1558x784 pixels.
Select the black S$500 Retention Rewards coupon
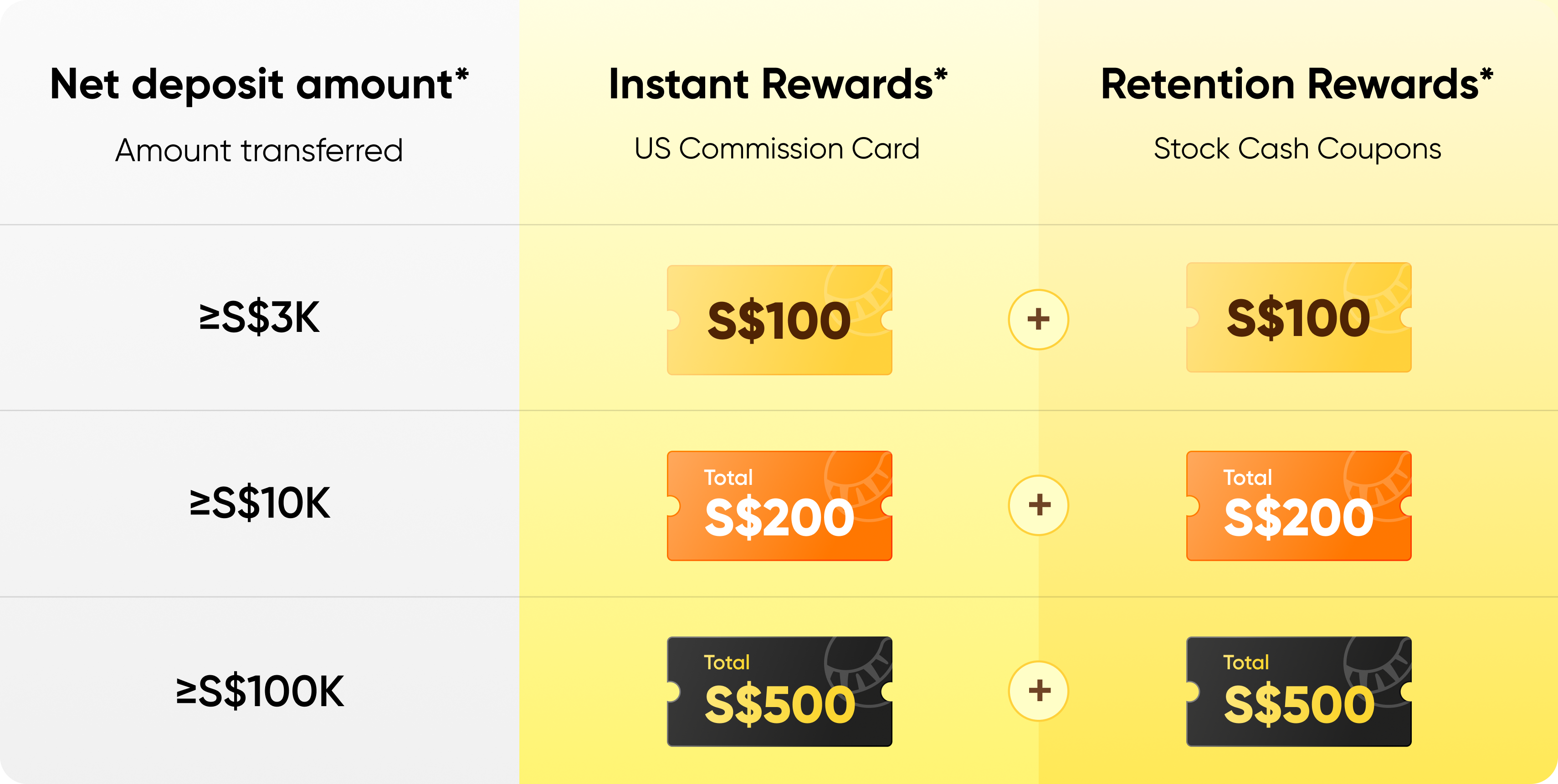1298,691
